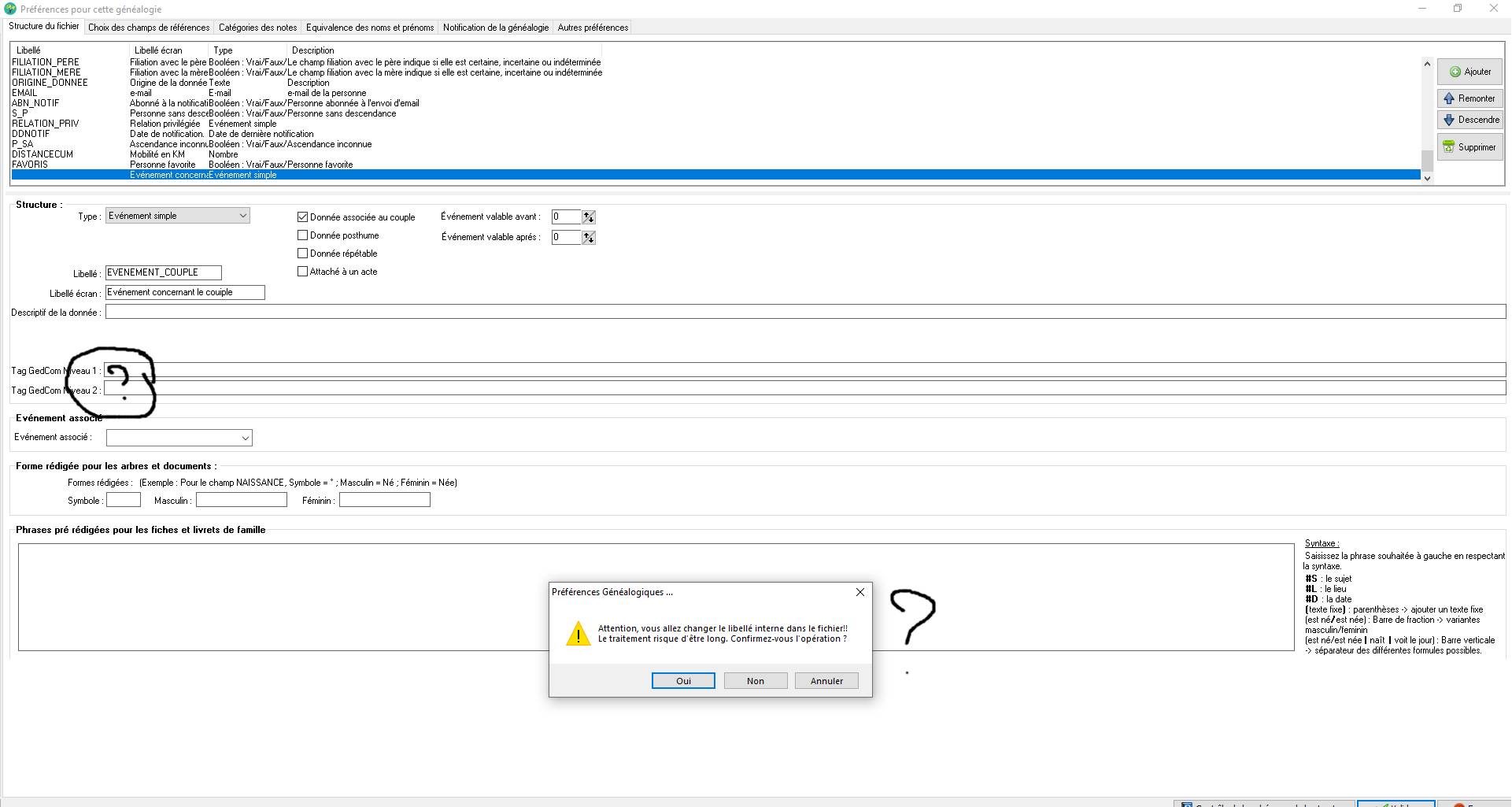
Task: Click the green Ajouter plus icon
Action: [1455, 72]
